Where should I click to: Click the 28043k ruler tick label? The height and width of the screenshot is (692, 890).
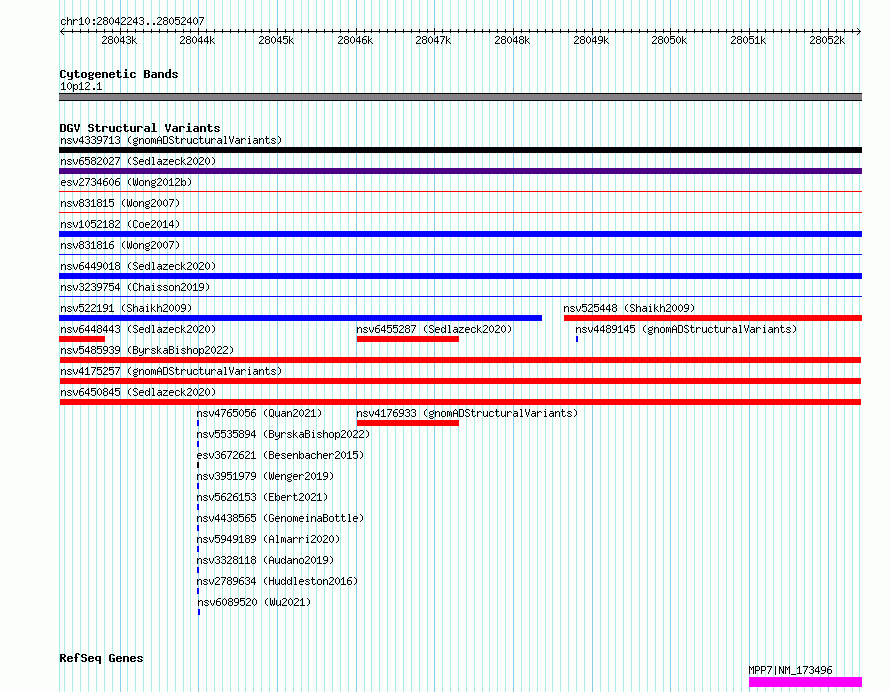pos(119,40)
